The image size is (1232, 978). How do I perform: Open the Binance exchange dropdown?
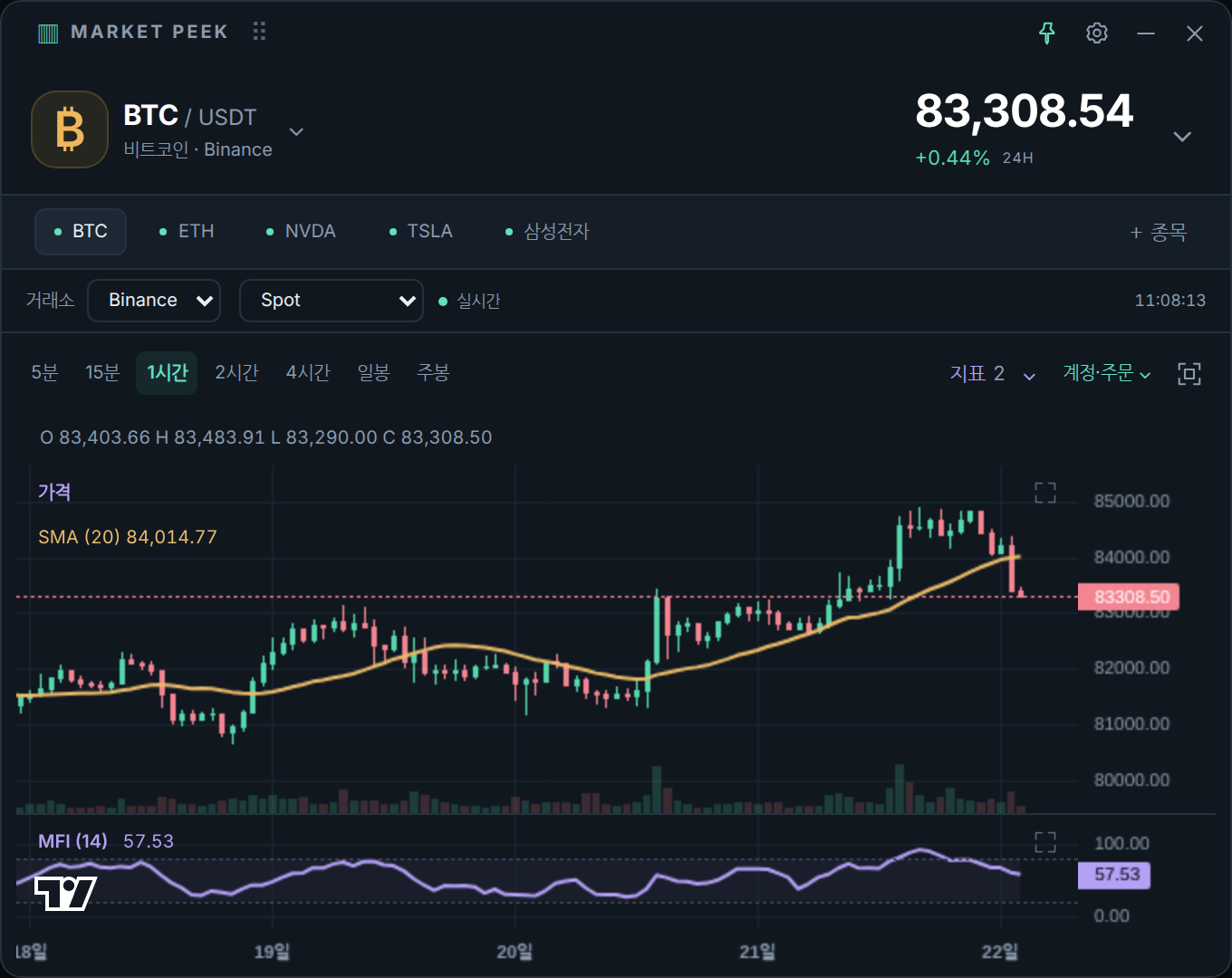point(154,301)
